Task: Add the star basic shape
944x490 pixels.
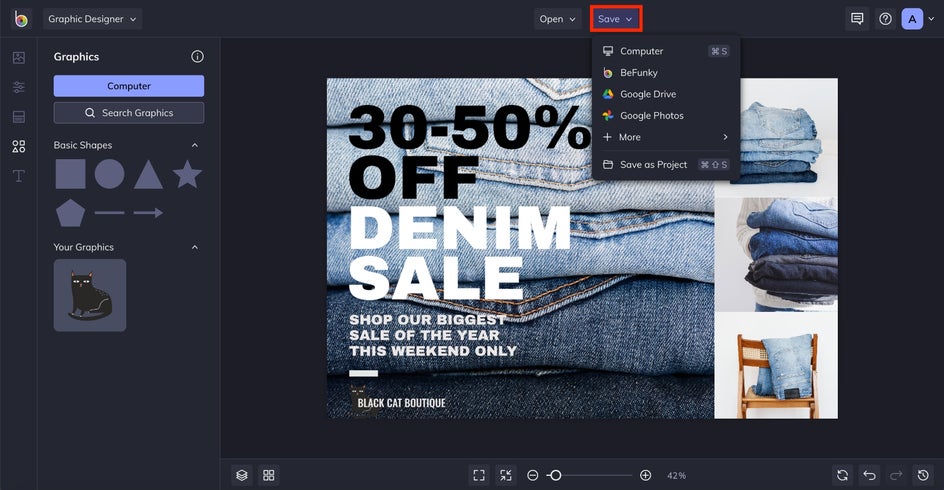Action: coord(187,174)
